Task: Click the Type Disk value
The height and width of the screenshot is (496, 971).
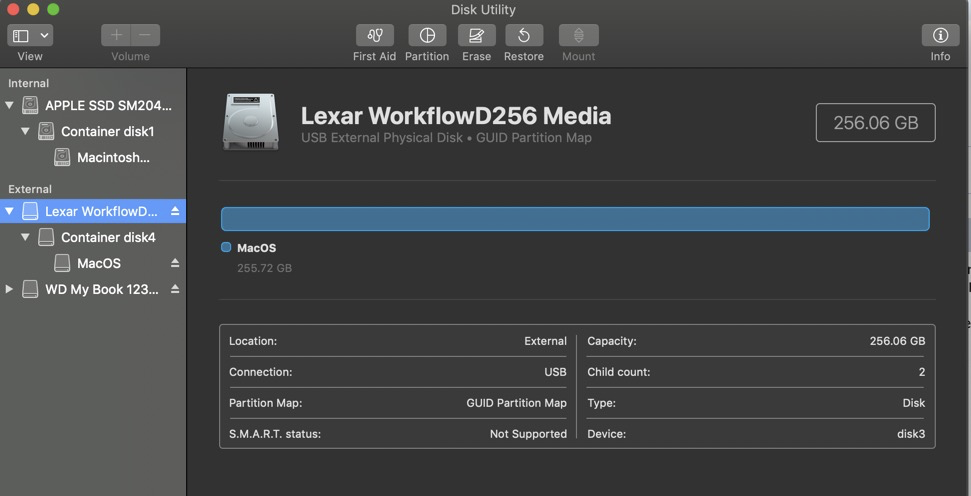Action: pos(913,403)
